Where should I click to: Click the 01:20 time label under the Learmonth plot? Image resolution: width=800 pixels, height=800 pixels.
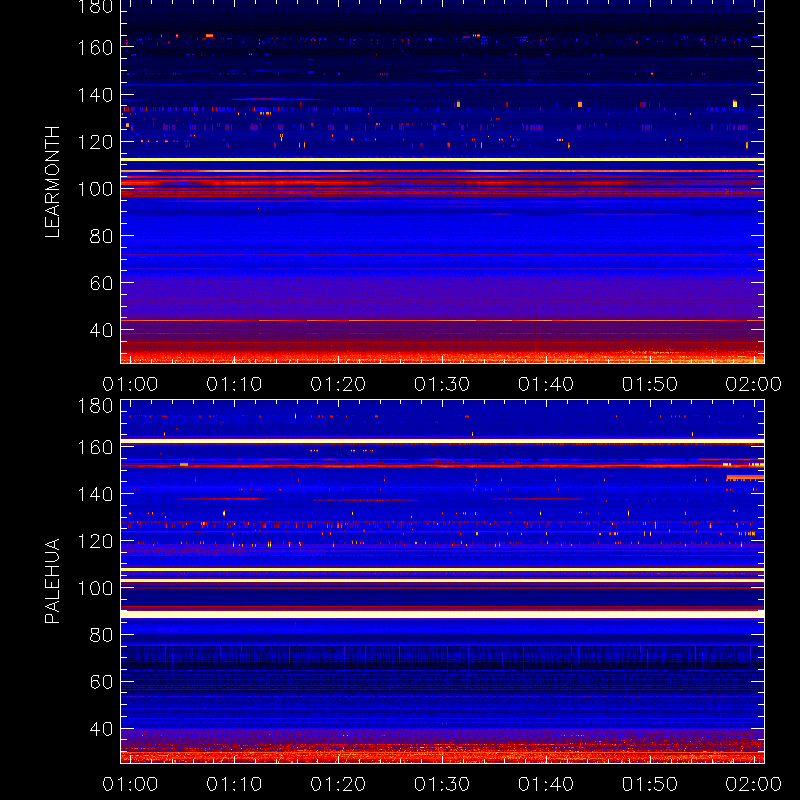[338, 384]
